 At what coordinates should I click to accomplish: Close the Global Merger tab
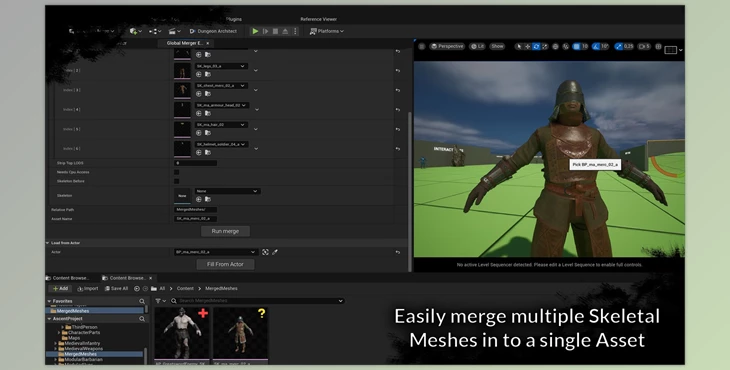208,43
